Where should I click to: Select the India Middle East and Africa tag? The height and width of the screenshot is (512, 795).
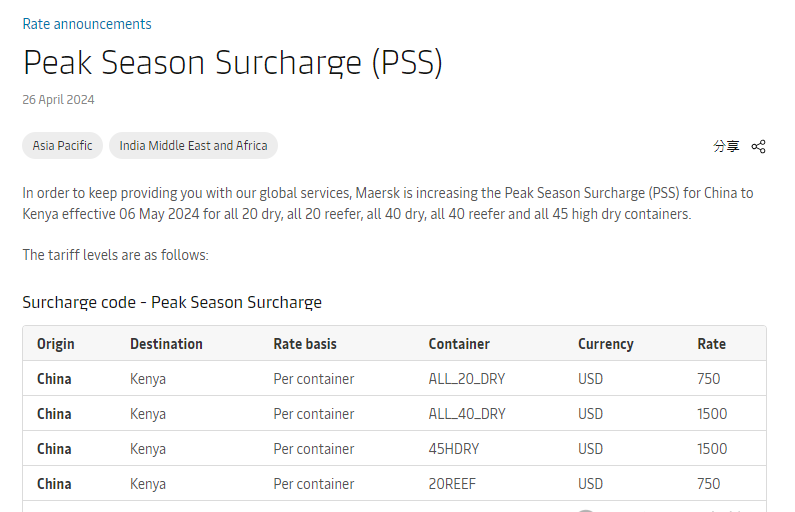click(193, 146)
